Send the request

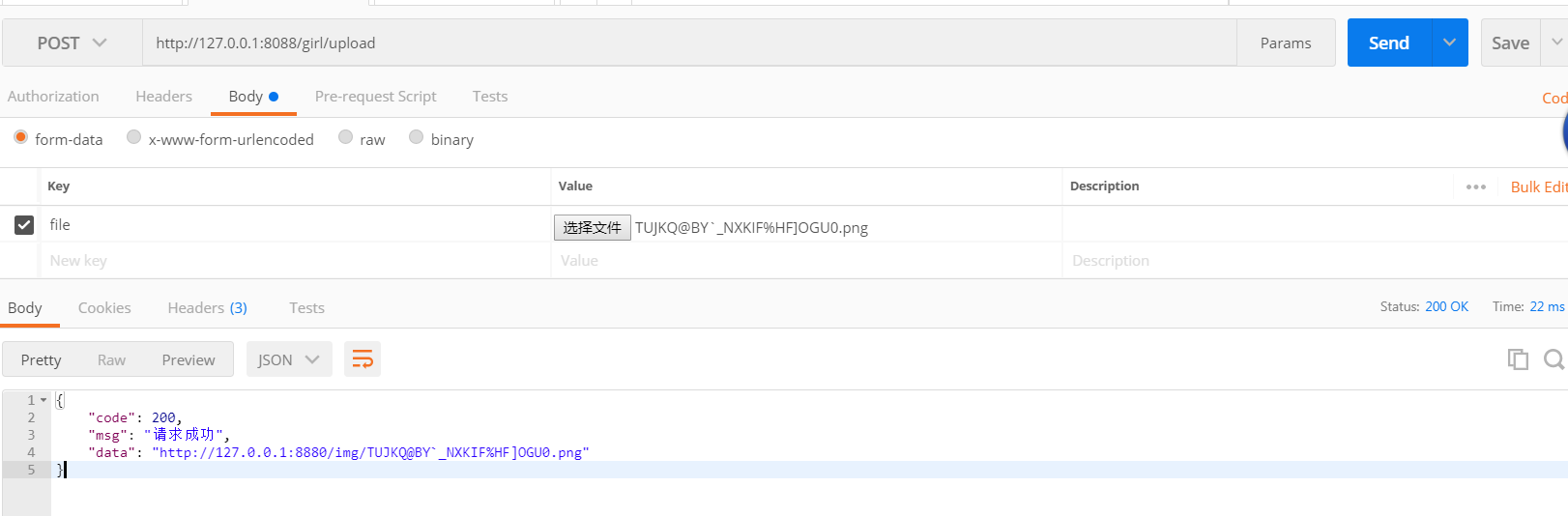click(1389, 43)
